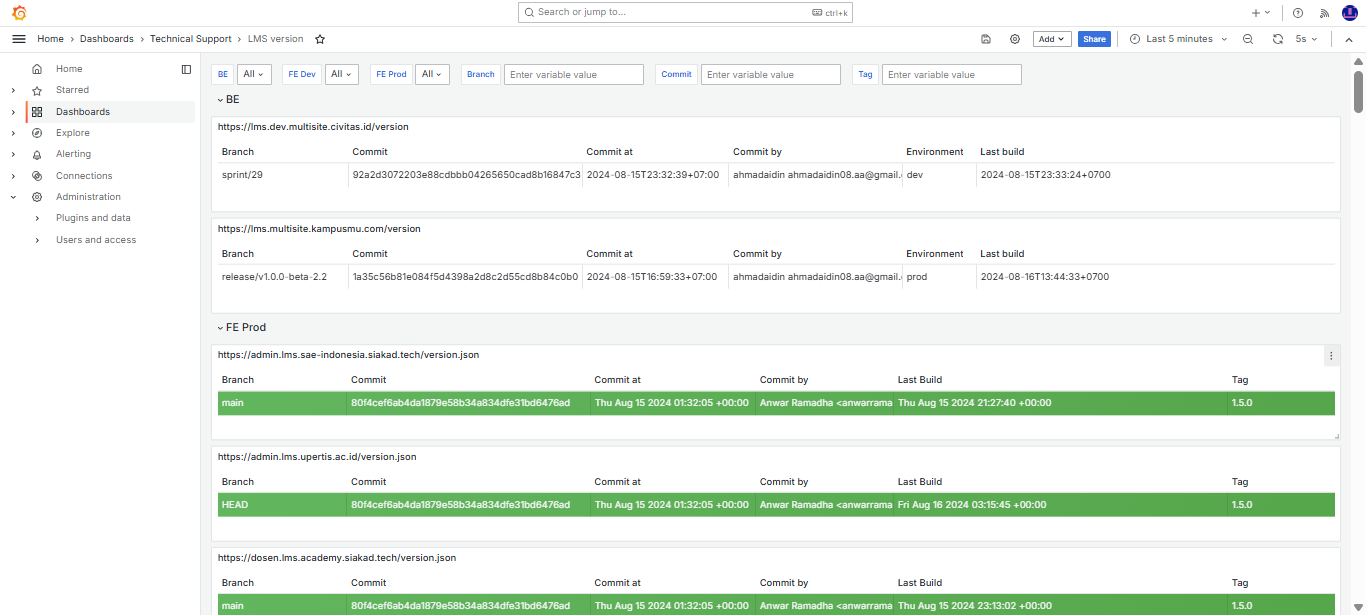Open the three-dot menu on sae-indonesia panel
The height and width of the screenshot is (615, 1366).
coord(1331,355)
